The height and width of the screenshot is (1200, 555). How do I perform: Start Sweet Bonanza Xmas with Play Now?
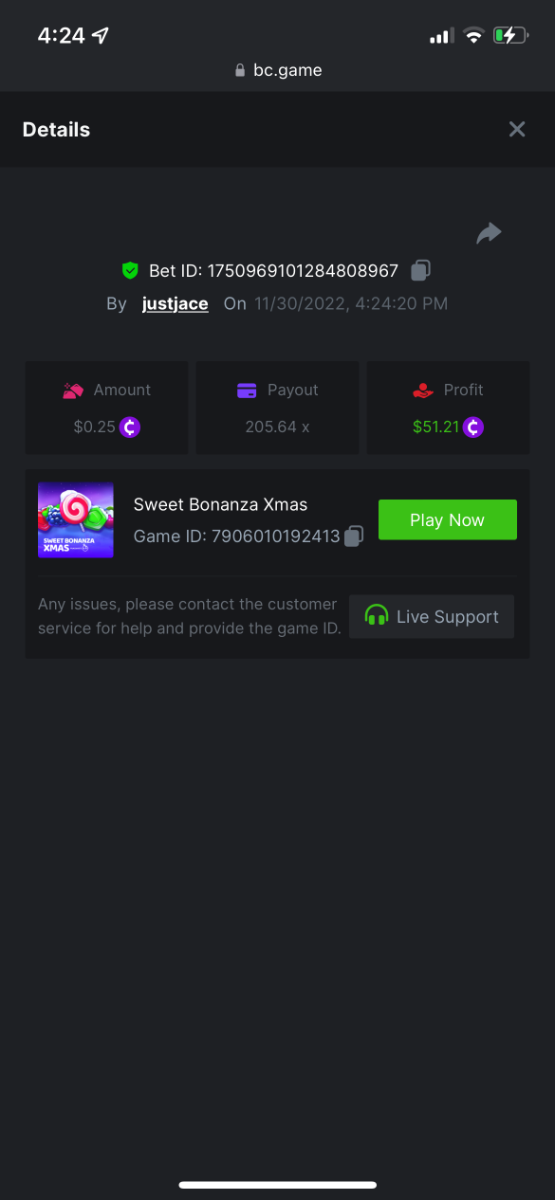coord(447,520)
